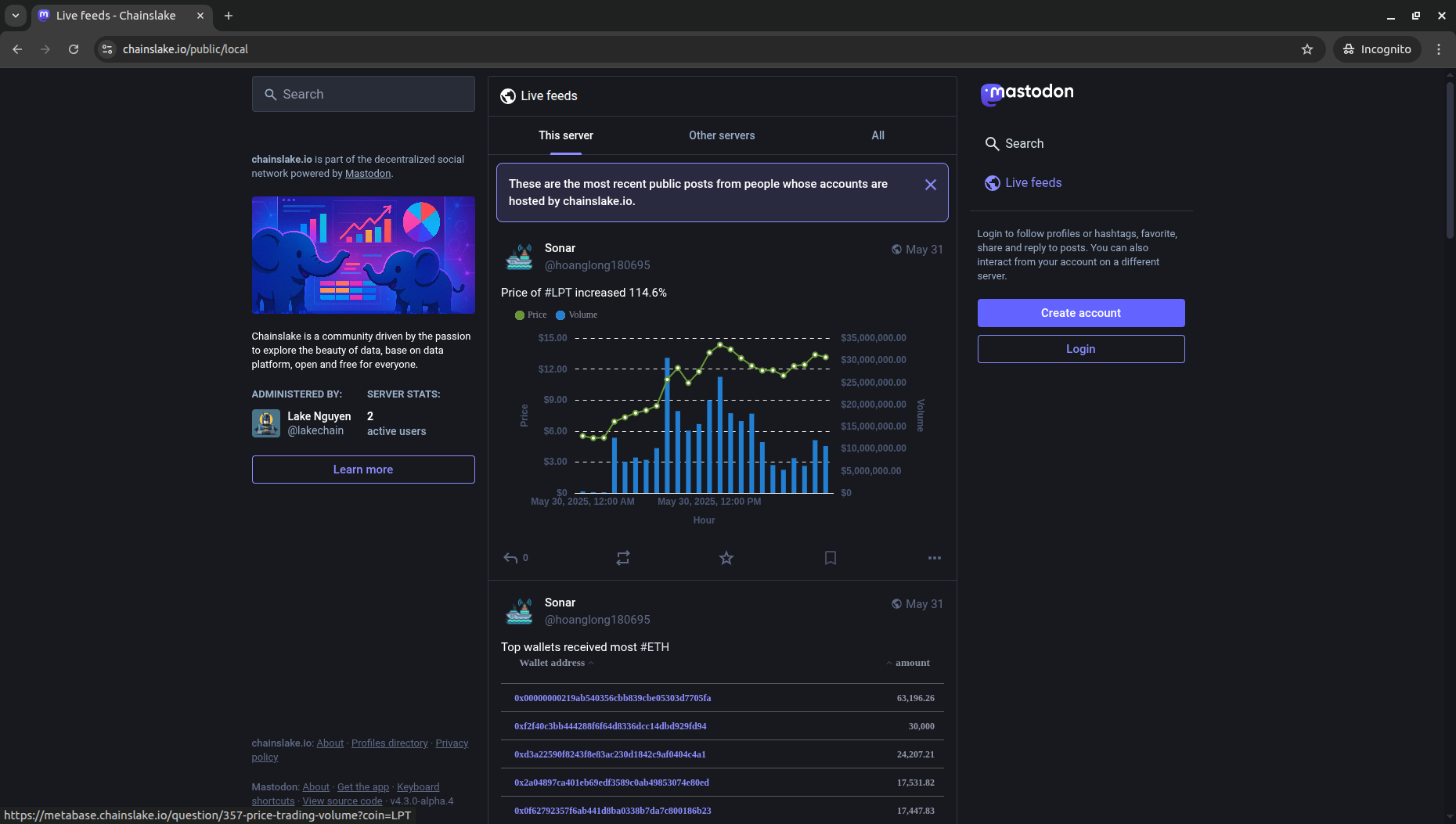Click the Learn more button
Viewport: 1456px width, 824px height.
click(363, 470)
